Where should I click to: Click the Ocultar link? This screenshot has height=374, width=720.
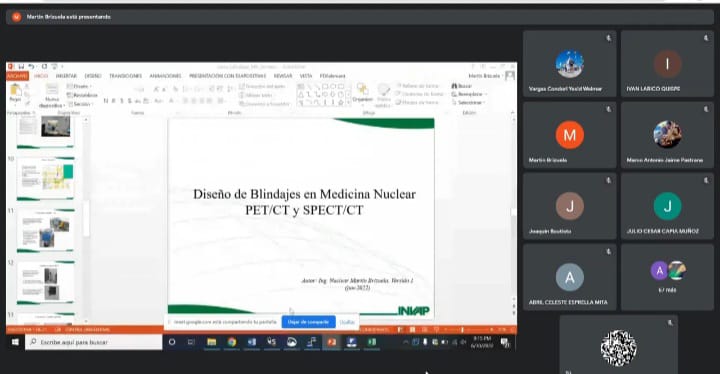347,322
